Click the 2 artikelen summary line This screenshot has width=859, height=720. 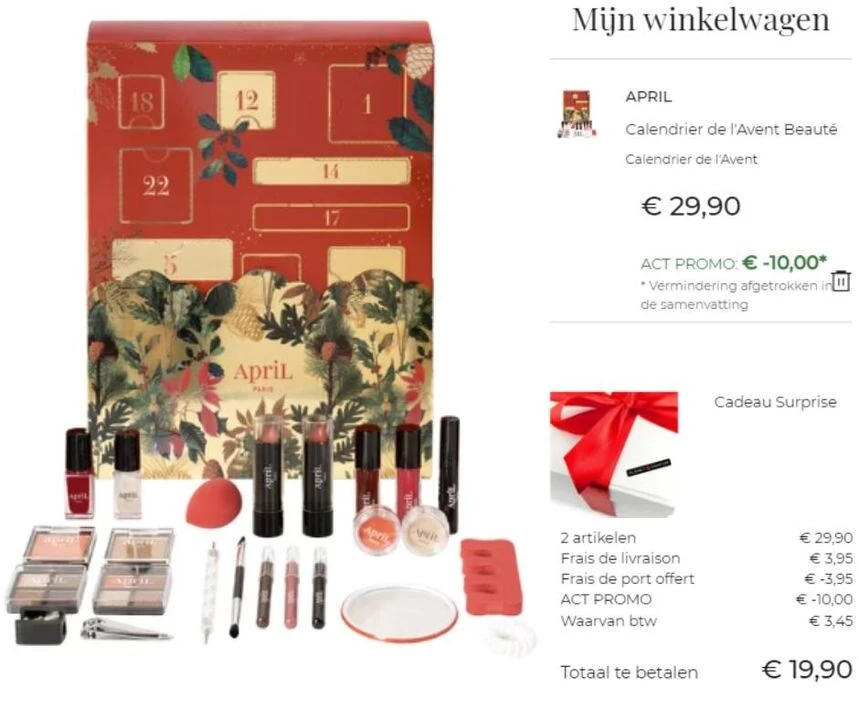click(706, 538)
